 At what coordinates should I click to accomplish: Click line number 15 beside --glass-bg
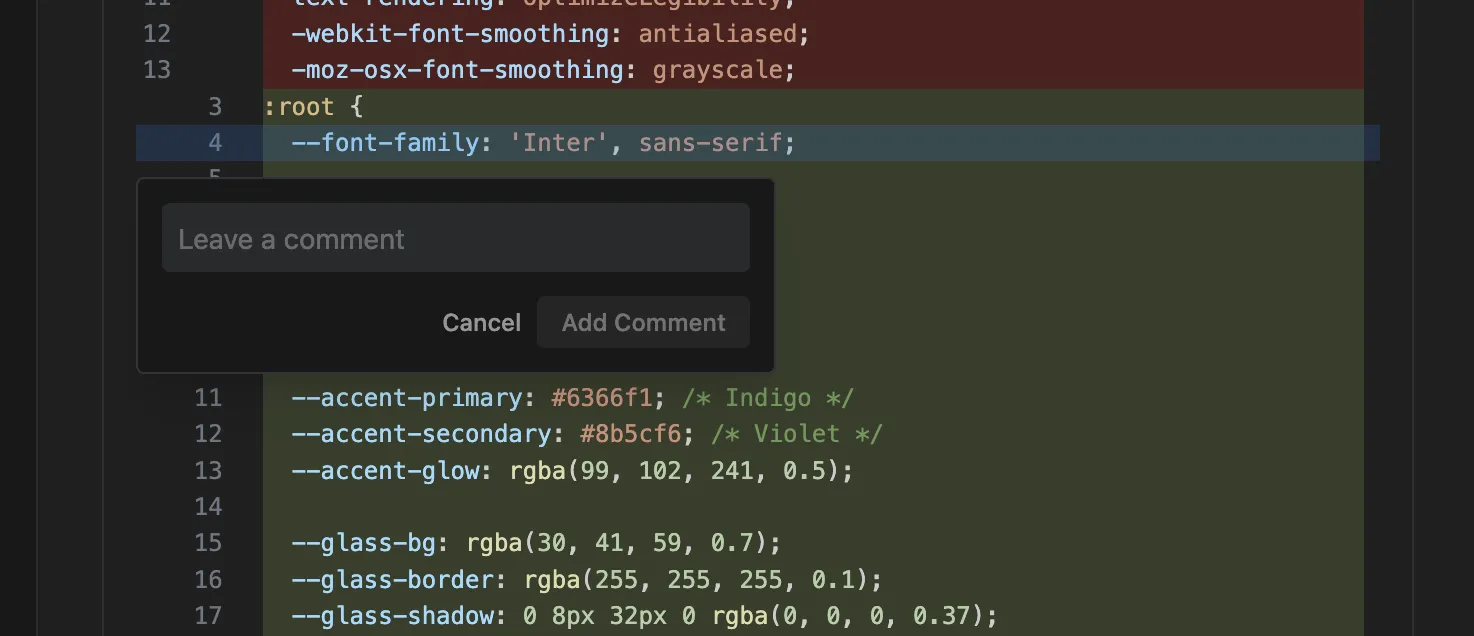click(208, 543)
